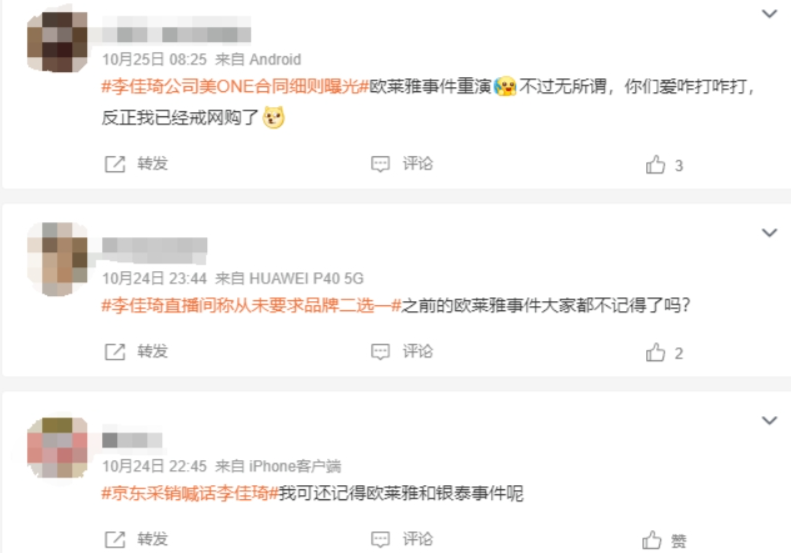The height and width of the screenshot is (553, 791).
Task: Click the avatar of the 10月25日 poster
Action: (57, 42)
